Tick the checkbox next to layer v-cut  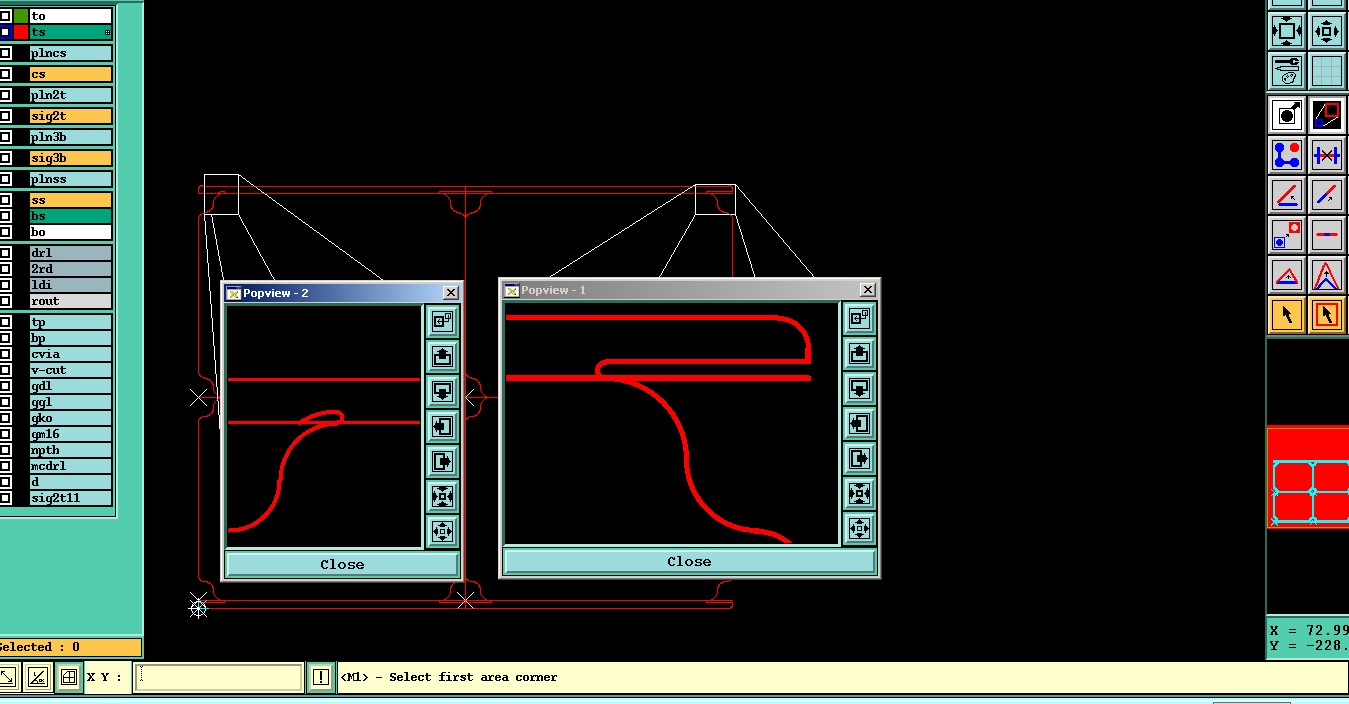click(x=5, y=370)
